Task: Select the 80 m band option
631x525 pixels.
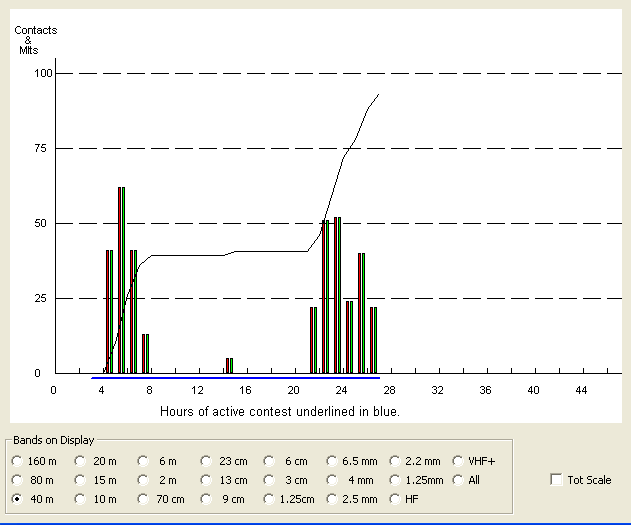Action: tap(17, 480)
